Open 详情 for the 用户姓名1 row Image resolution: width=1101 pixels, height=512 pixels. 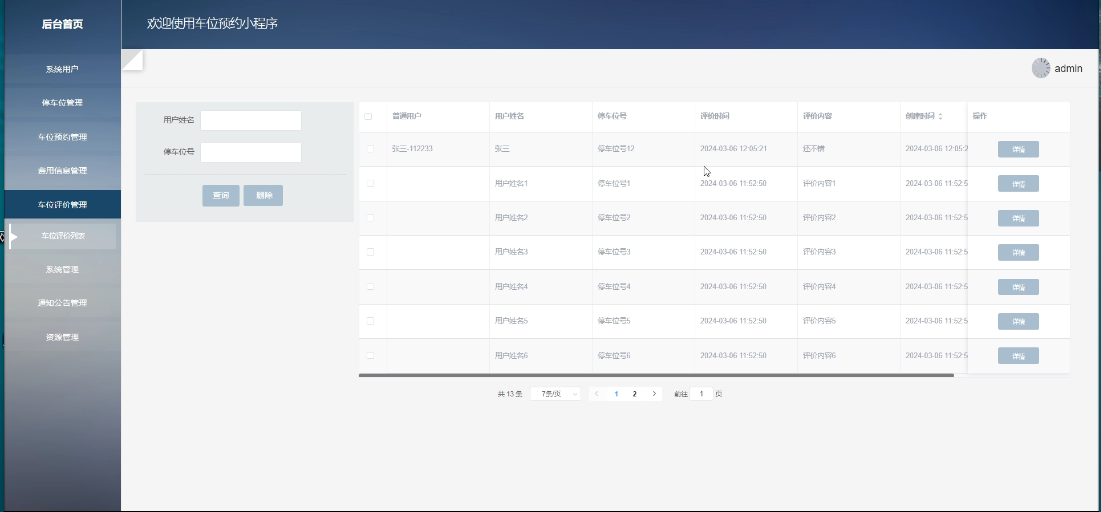point(1018,183)
